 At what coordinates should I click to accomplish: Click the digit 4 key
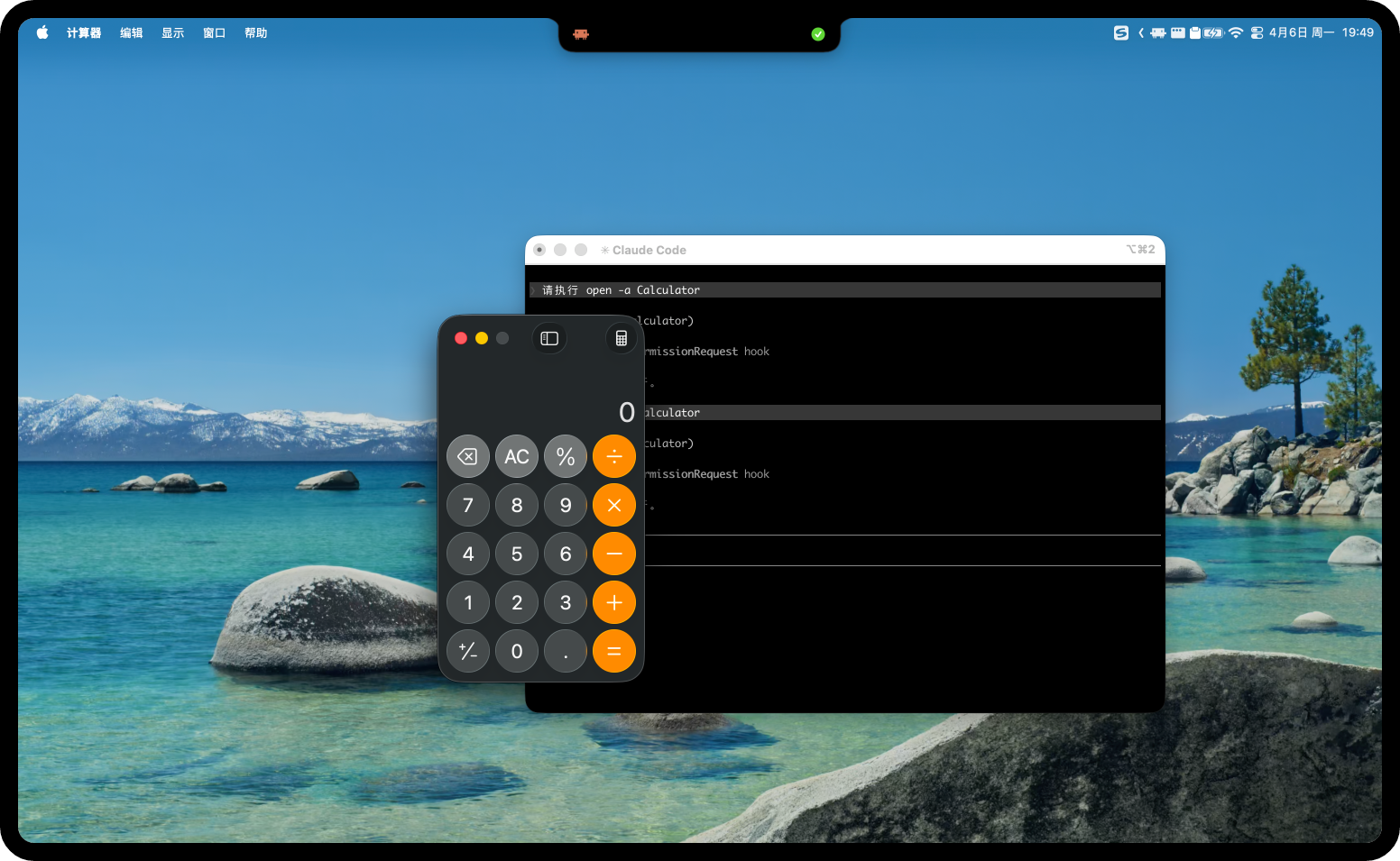click(468, 554)
